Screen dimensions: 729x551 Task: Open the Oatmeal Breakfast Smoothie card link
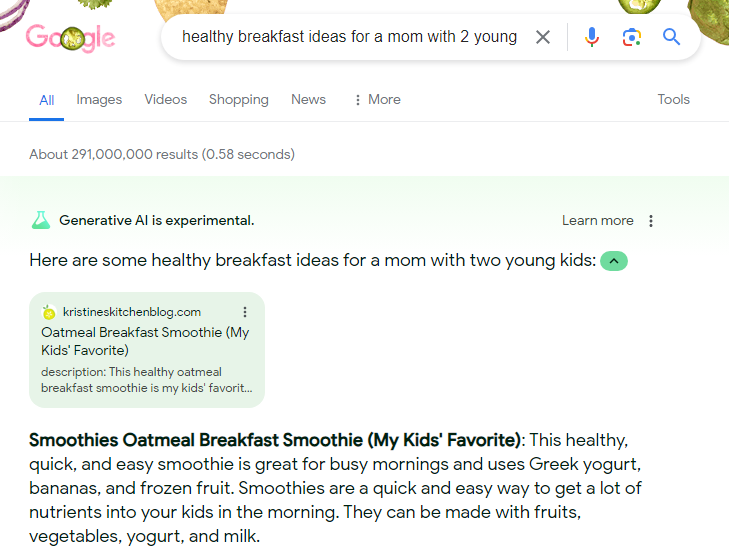tap(145, 341)
